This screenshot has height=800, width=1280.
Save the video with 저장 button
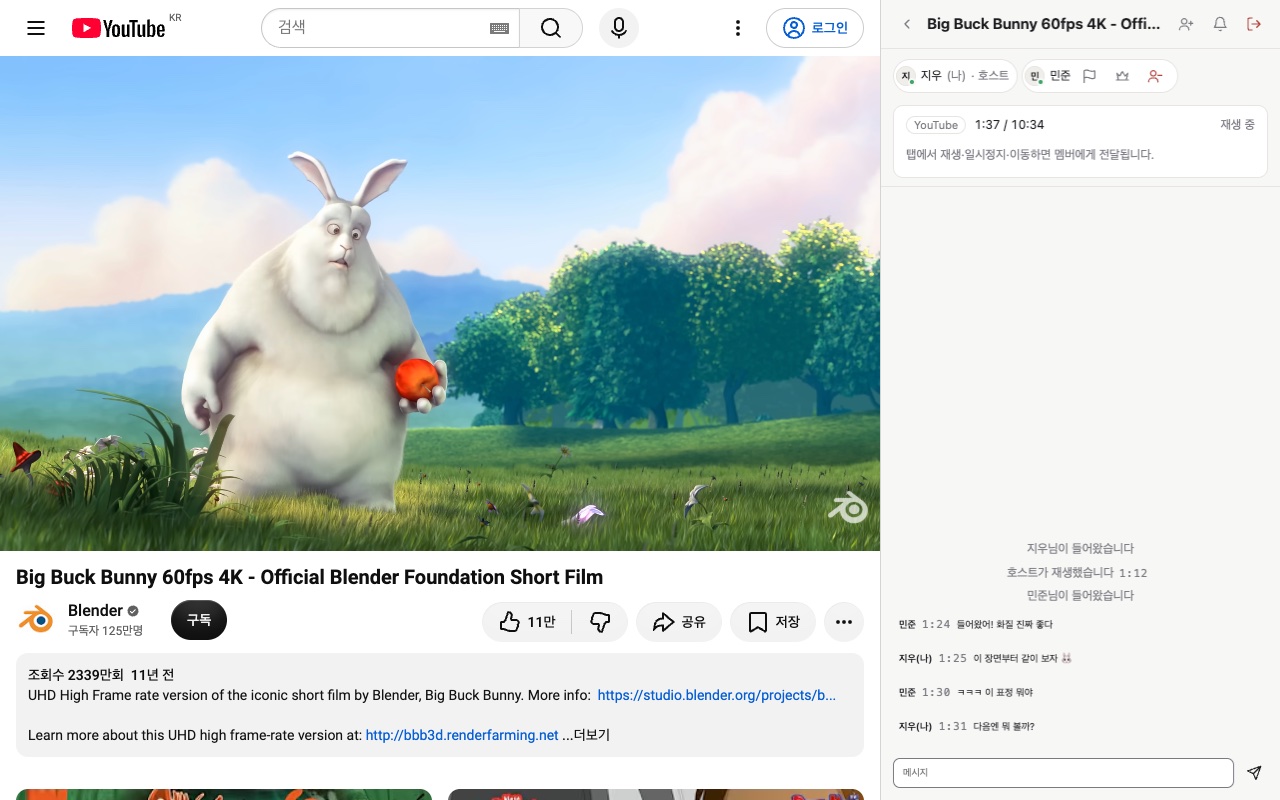tap(773, 622)
